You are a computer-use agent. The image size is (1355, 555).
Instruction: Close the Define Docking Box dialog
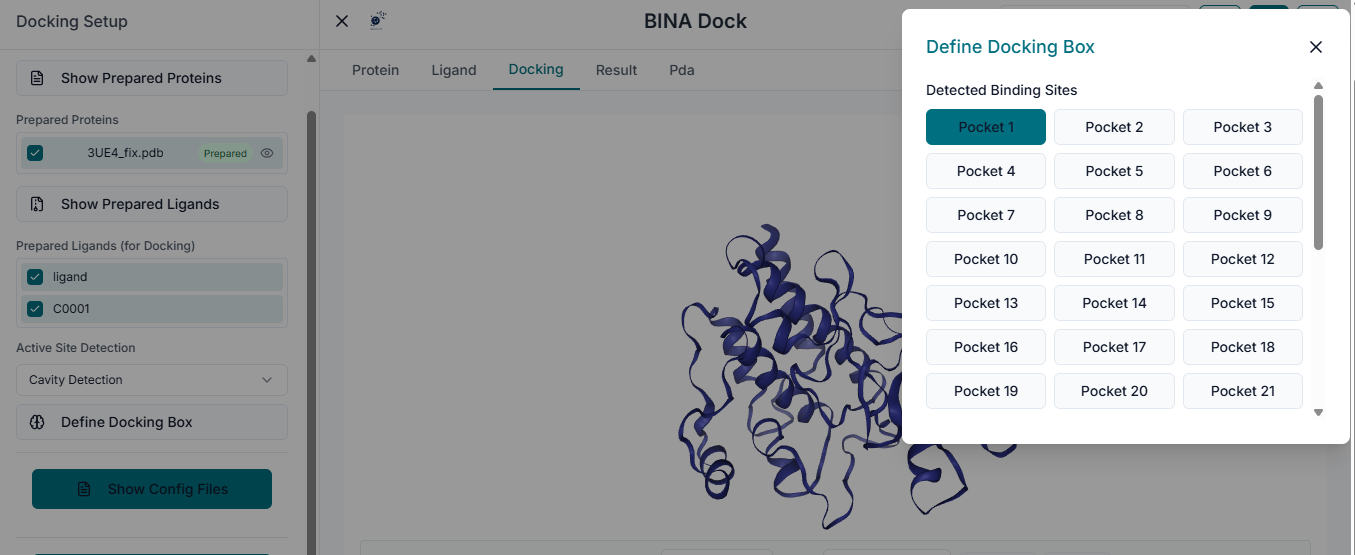(x=1316, y=47)
